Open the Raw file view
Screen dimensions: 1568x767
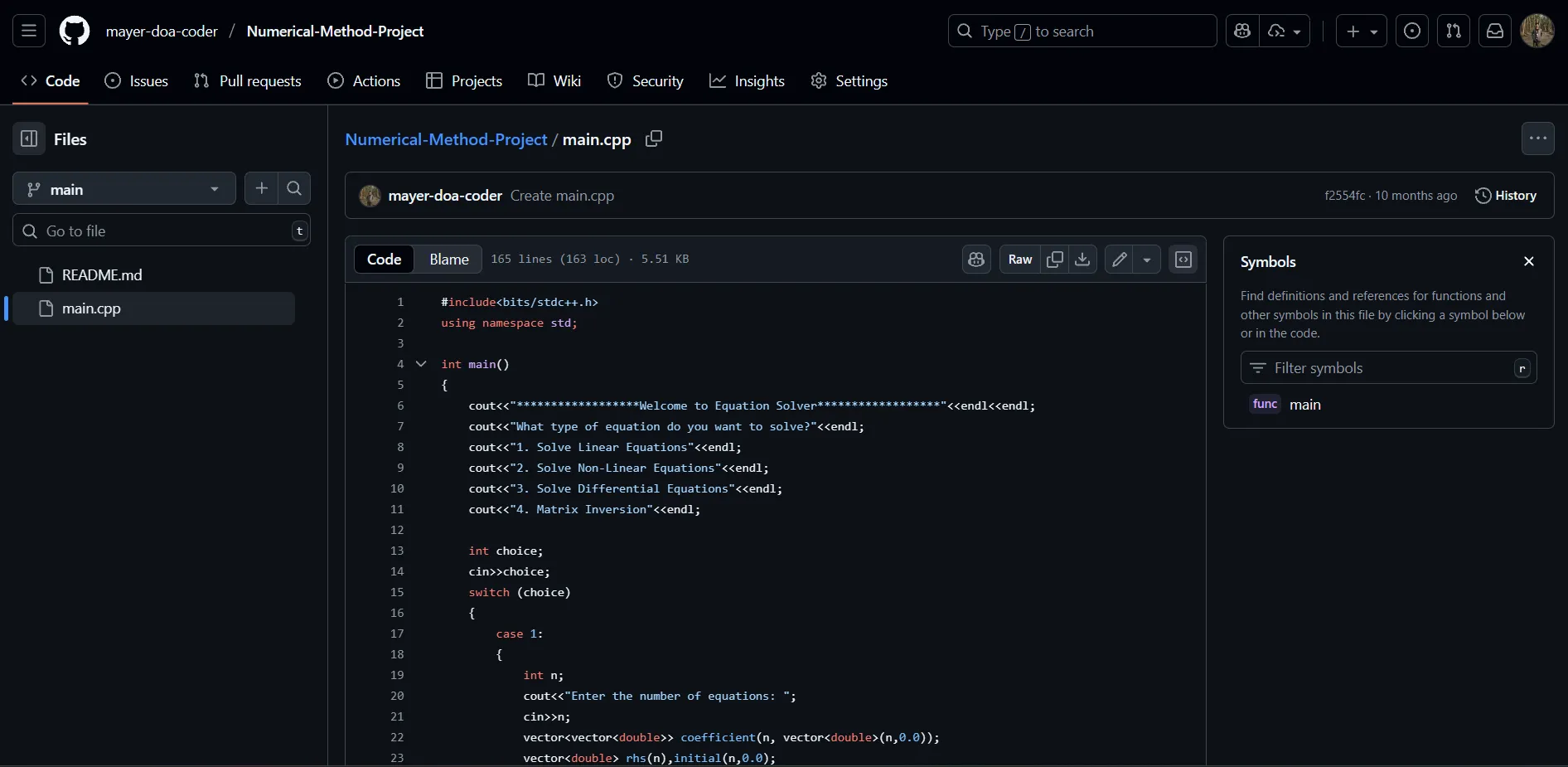tap(1020, 260)
